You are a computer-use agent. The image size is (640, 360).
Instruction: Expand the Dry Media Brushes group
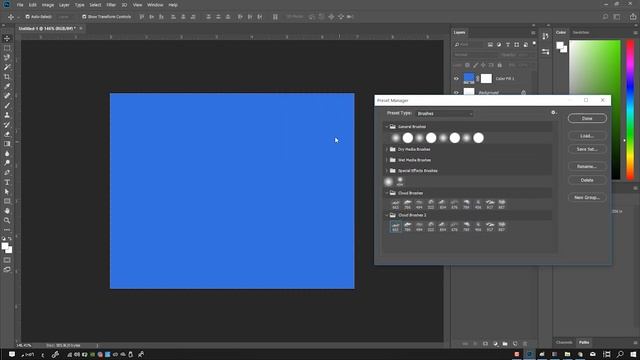pyautogui.click(x=387, y=149)
